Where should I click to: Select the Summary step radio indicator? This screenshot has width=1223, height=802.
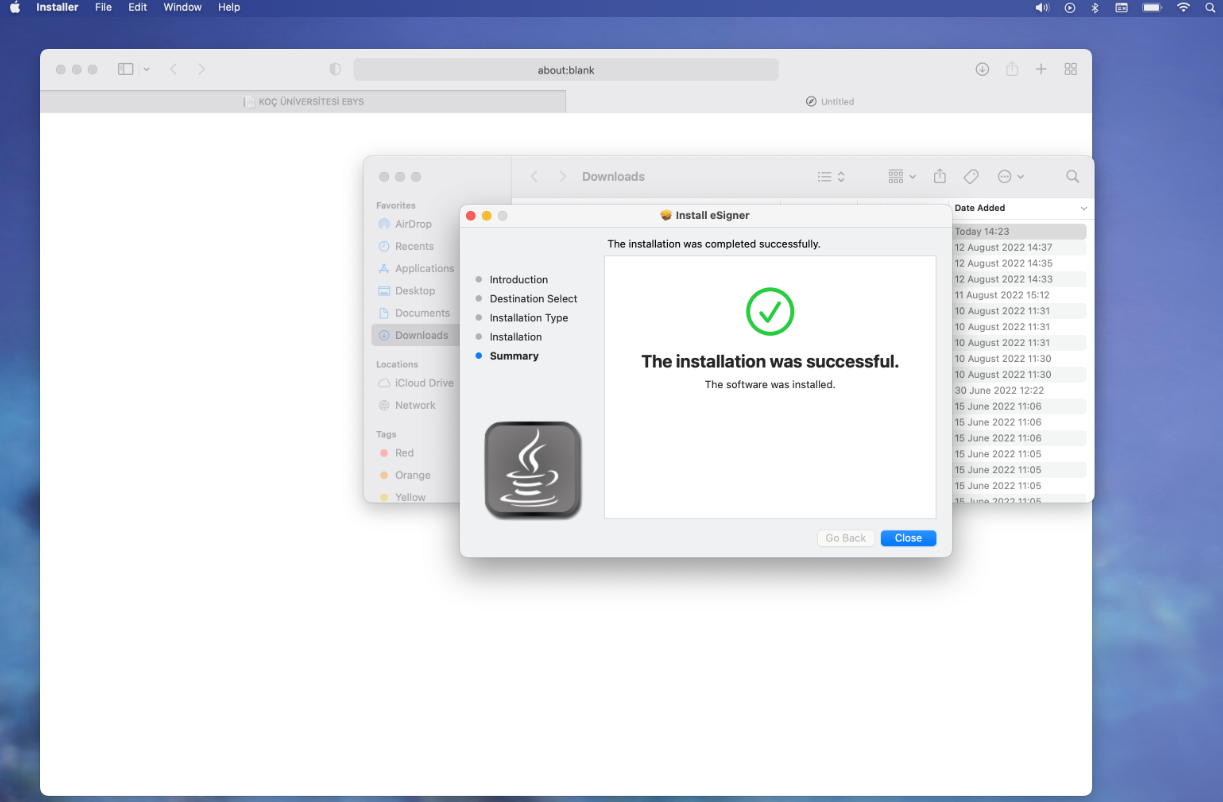point(478,355)
